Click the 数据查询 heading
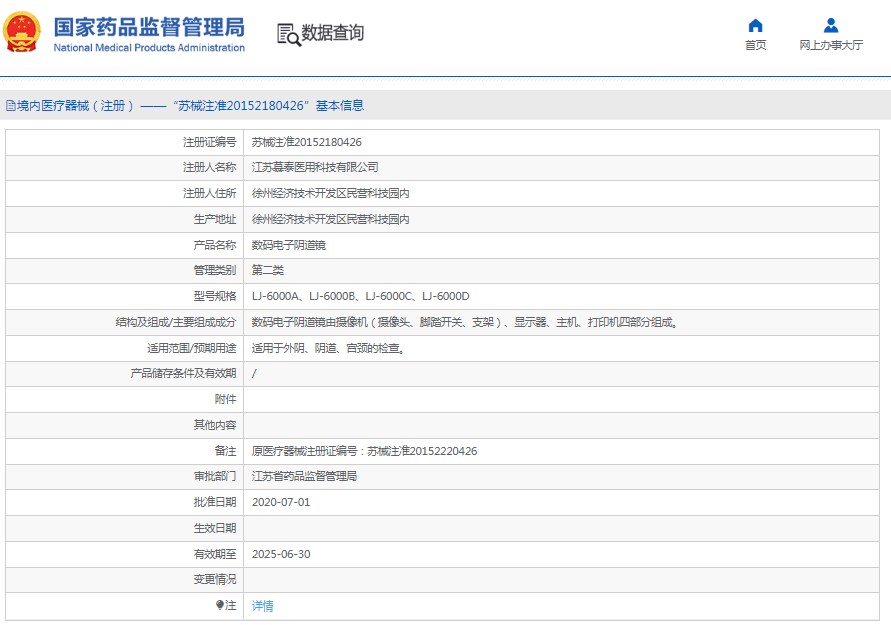 click(332, 33)
